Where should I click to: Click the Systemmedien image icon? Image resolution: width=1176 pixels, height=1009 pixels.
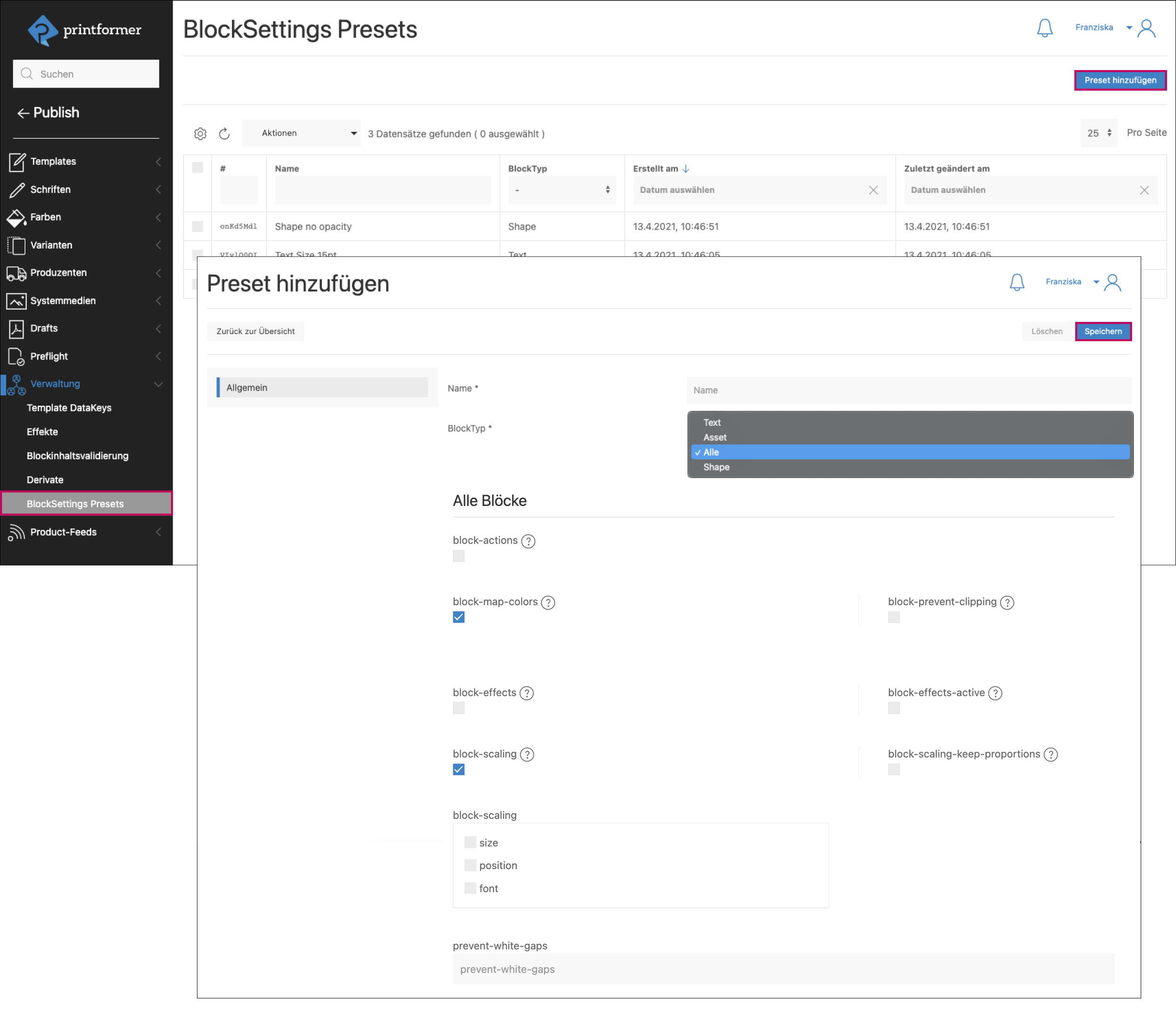click(16, 301)
